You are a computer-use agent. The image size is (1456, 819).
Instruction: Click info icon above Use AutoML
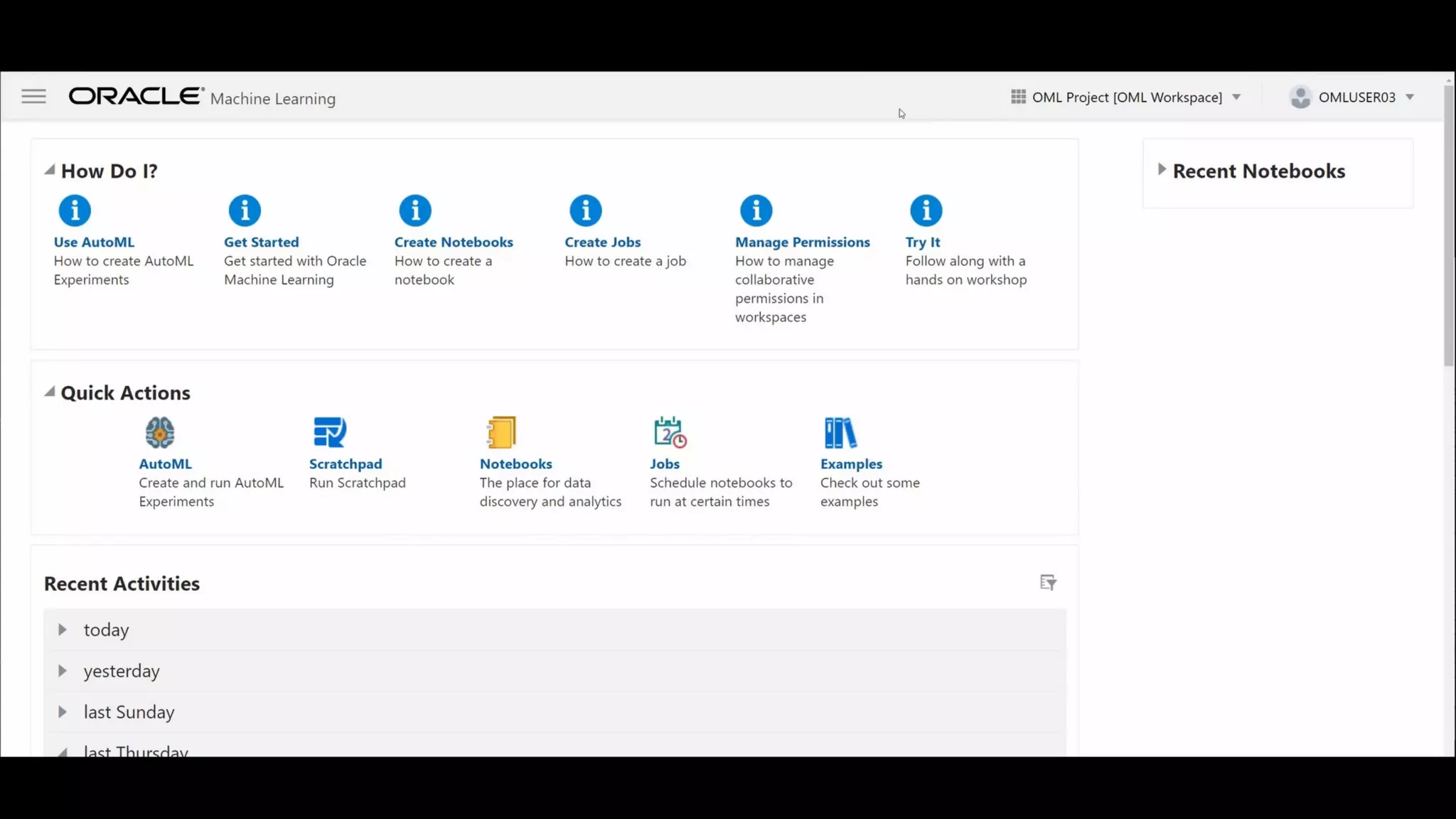pyautogui.click(x=75, y=210)
